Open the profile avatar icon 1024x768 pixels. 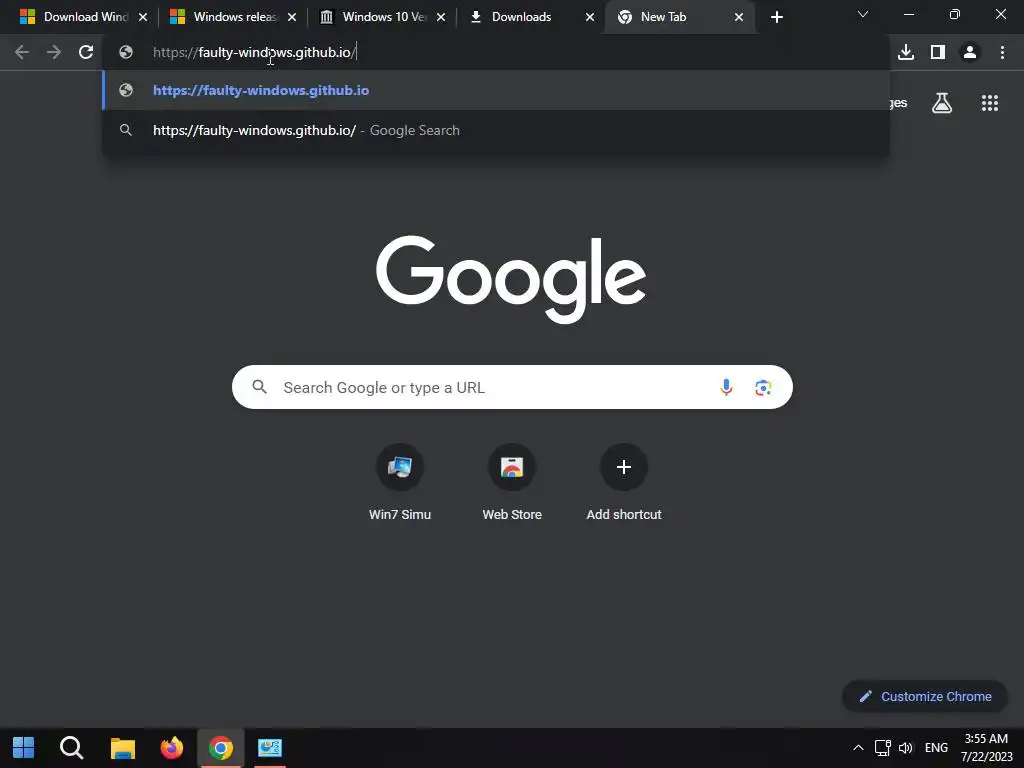tap(970, 52)
